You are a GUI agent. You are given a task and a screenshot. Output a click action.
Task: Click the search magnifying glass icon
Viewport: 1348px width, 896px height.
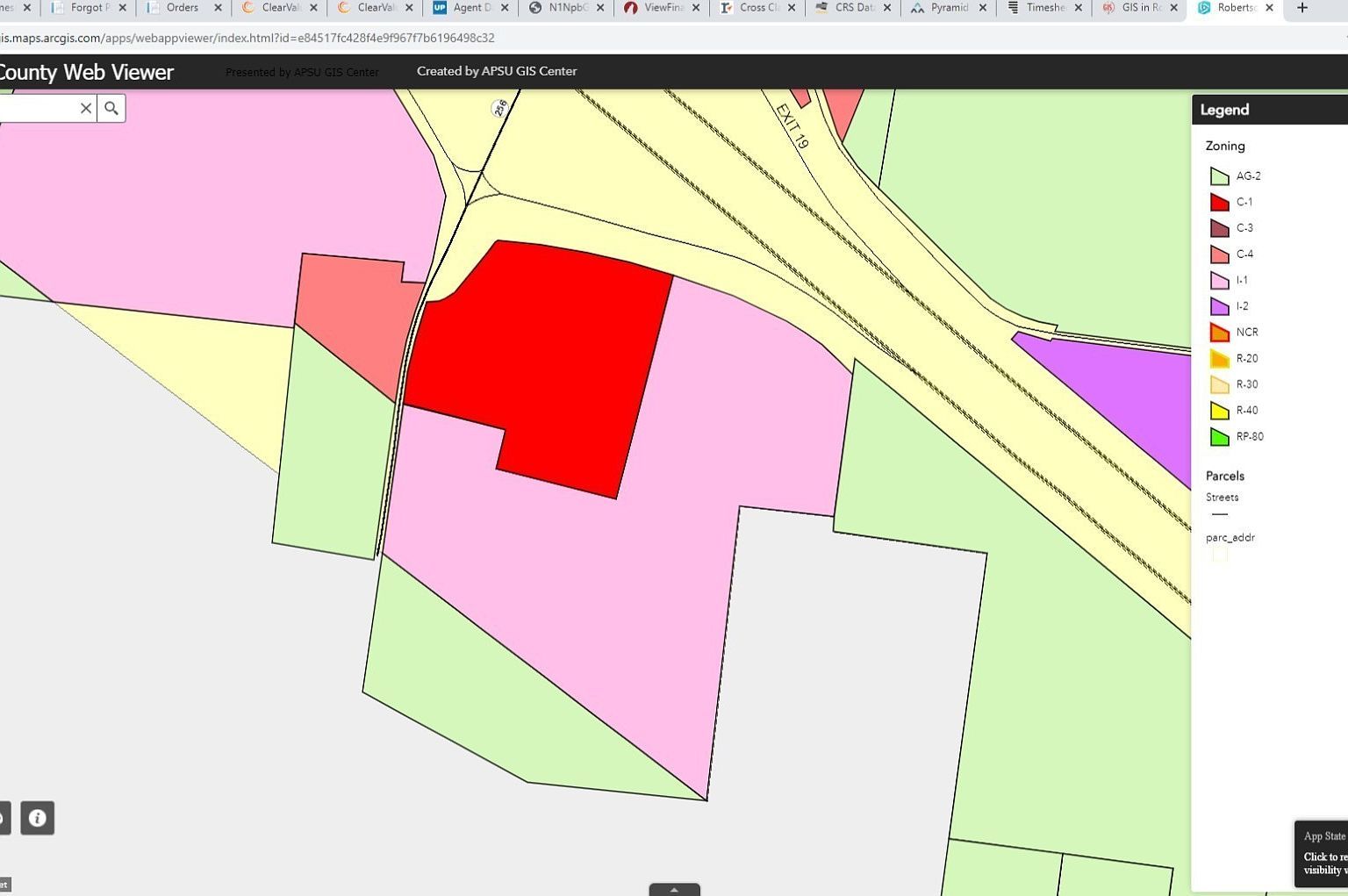coord(111,107)
